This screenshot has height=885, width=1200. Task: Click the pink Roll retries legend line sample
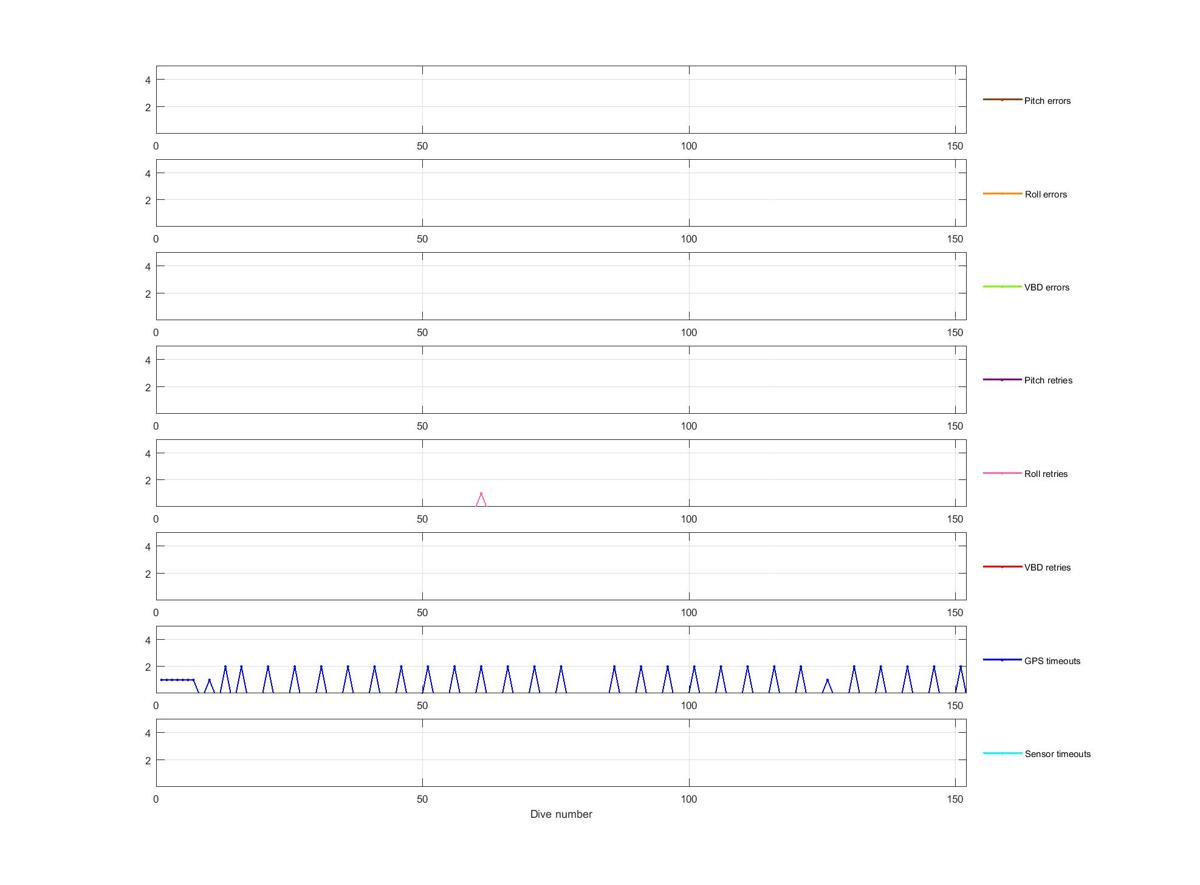coord(1002,473)
